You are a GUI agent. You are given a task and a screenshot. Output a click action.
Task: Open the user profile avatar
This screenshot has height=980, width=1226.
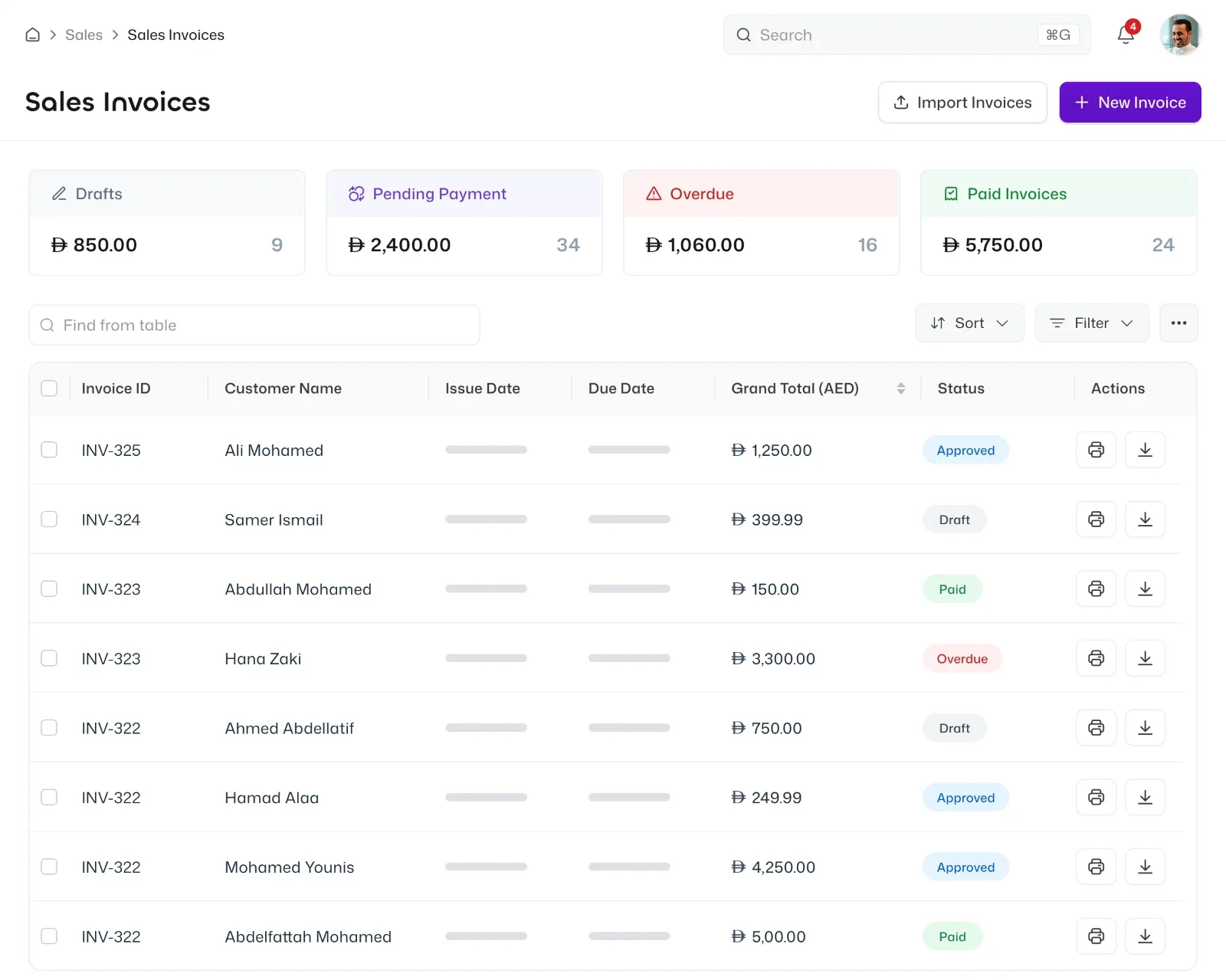click(x=1180, y=34)
